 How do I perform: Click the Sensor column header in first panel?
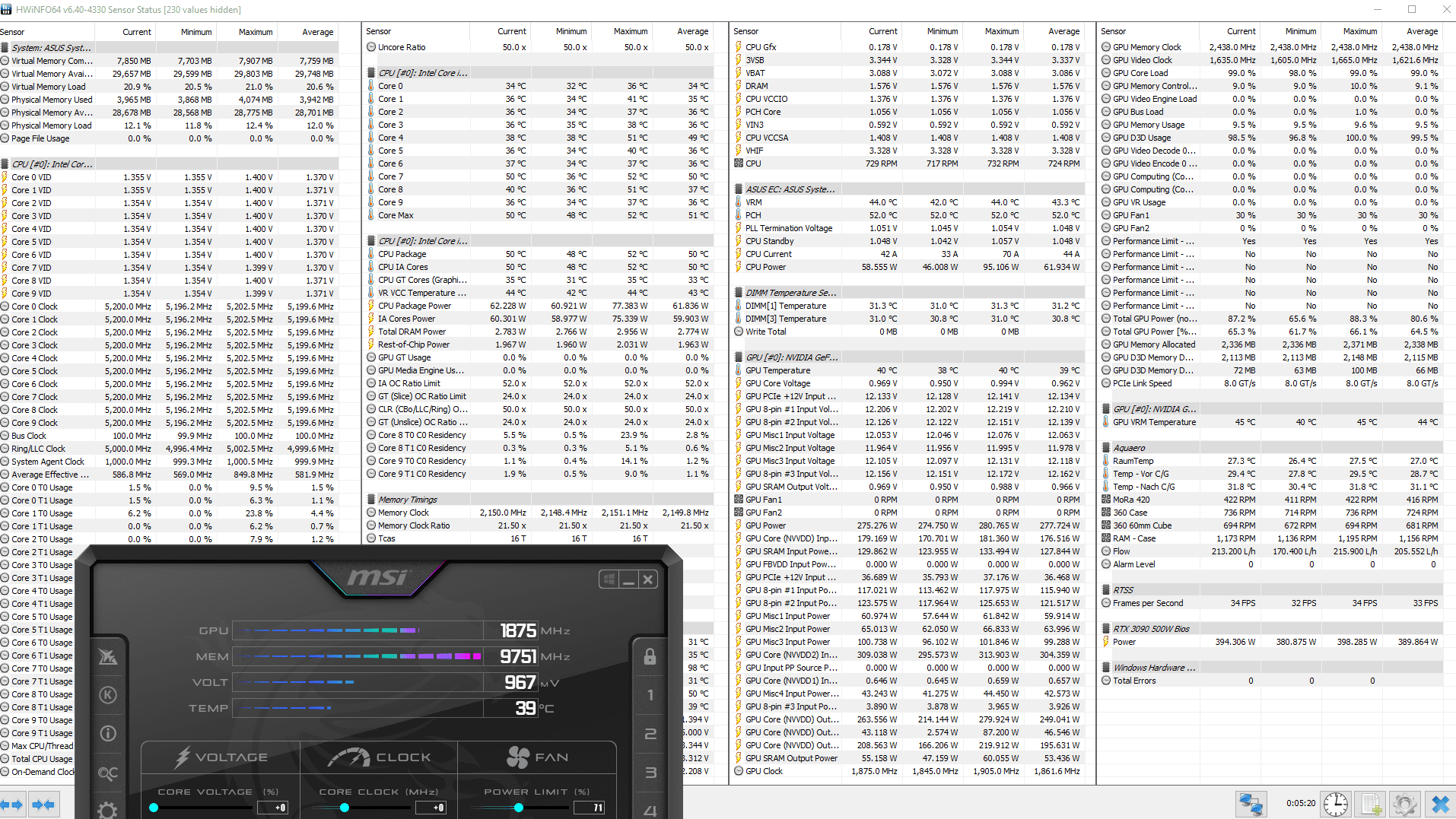click(47, 32)
